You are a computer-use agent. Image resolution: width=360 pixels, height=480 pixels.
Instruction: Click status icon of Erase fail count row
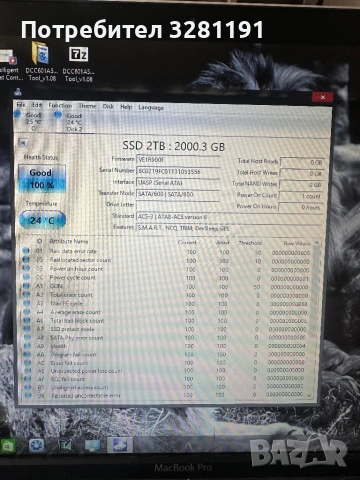point(28,363)
